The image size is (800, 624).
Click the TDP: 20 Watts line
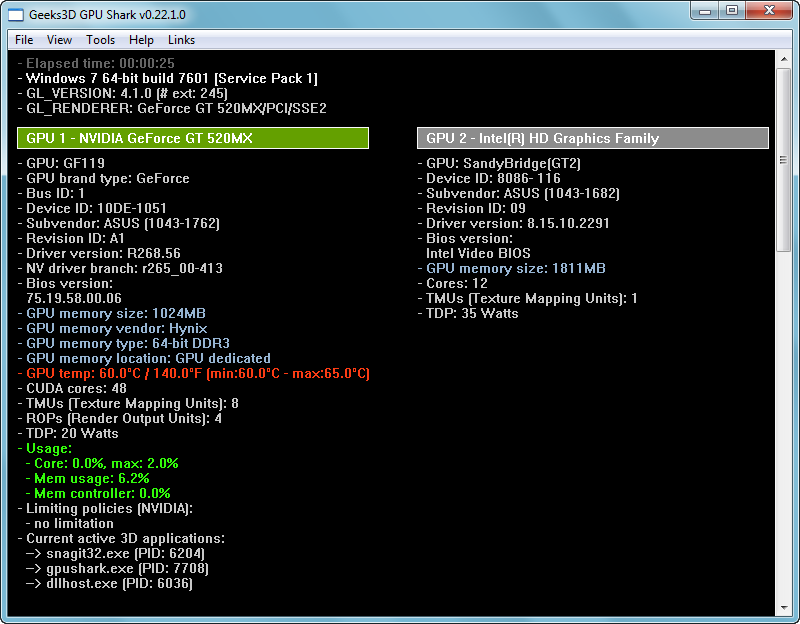(x=68, y=434)
